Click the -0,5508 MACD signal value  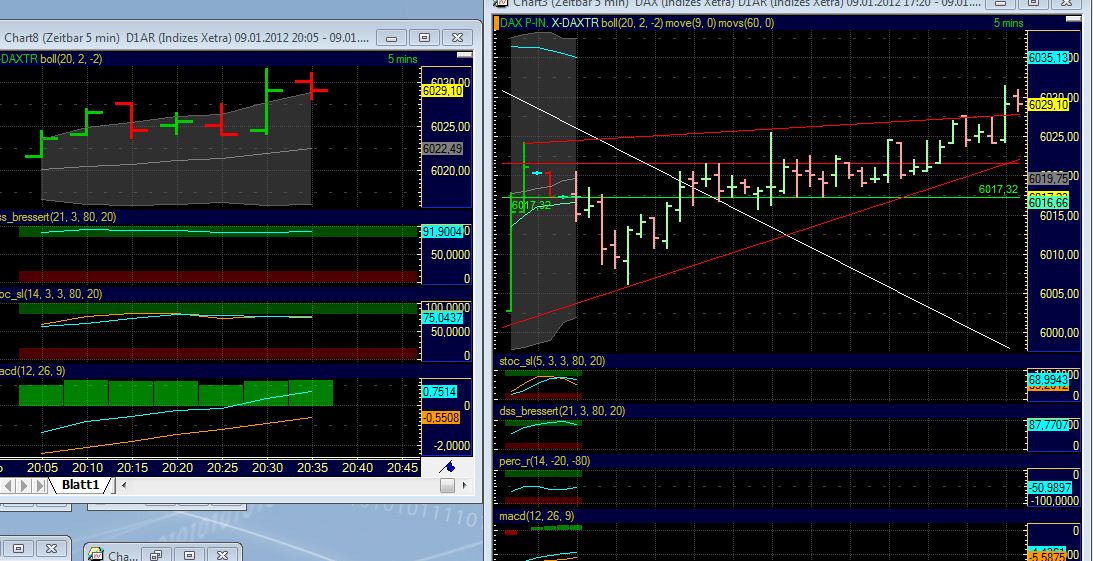point(441,417)
